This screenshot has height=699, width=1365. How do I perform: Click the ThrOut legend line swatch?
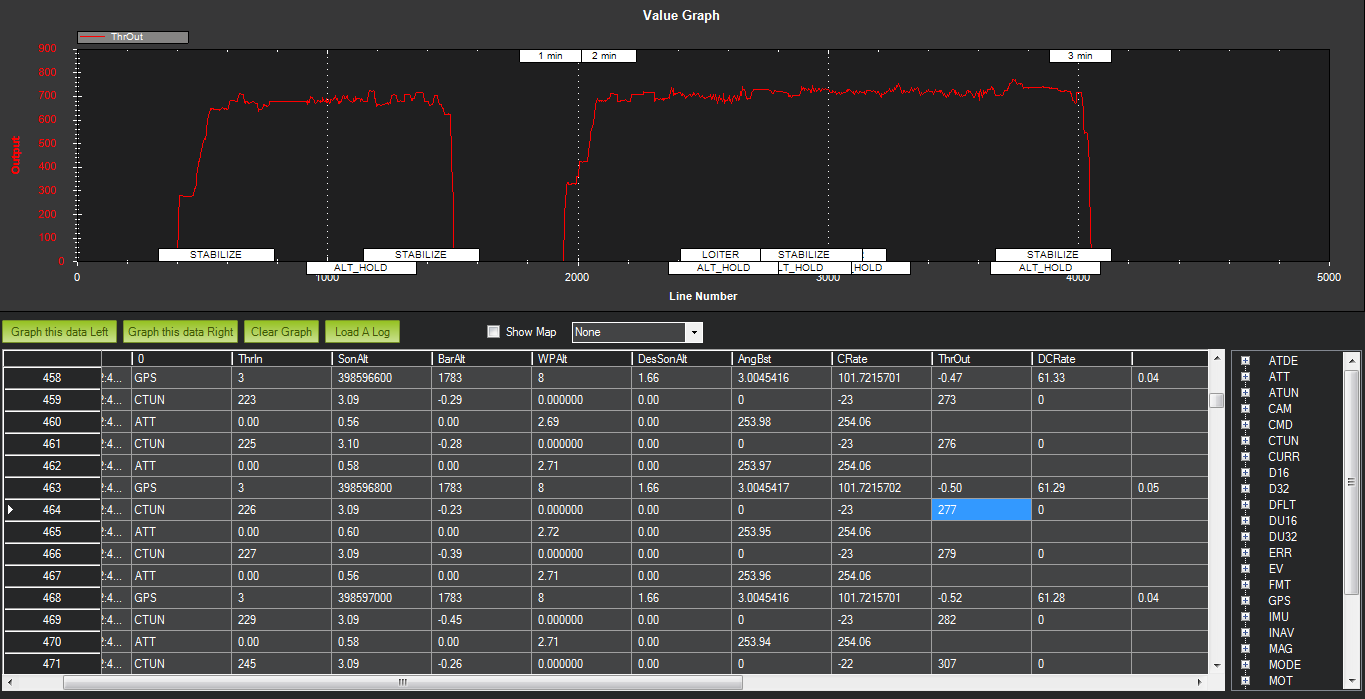click(94, 37)
